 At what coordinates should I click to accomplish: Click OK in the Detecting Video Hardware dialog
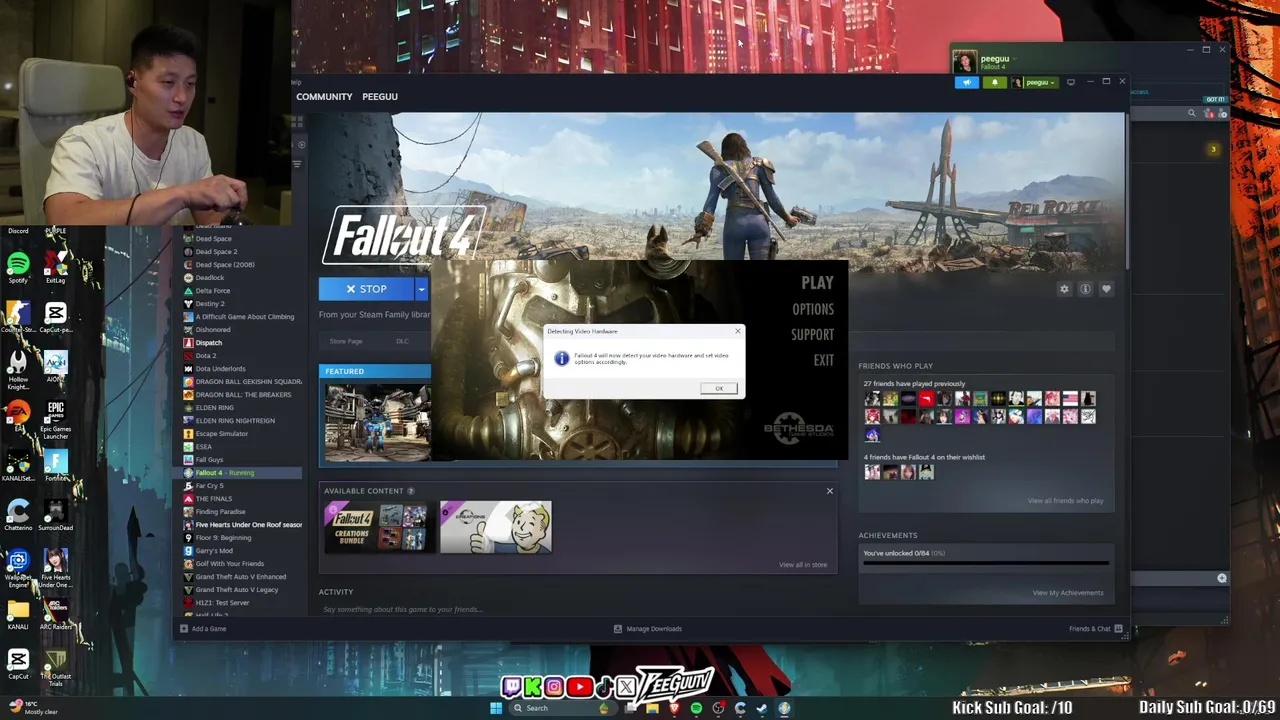(718, 388)
